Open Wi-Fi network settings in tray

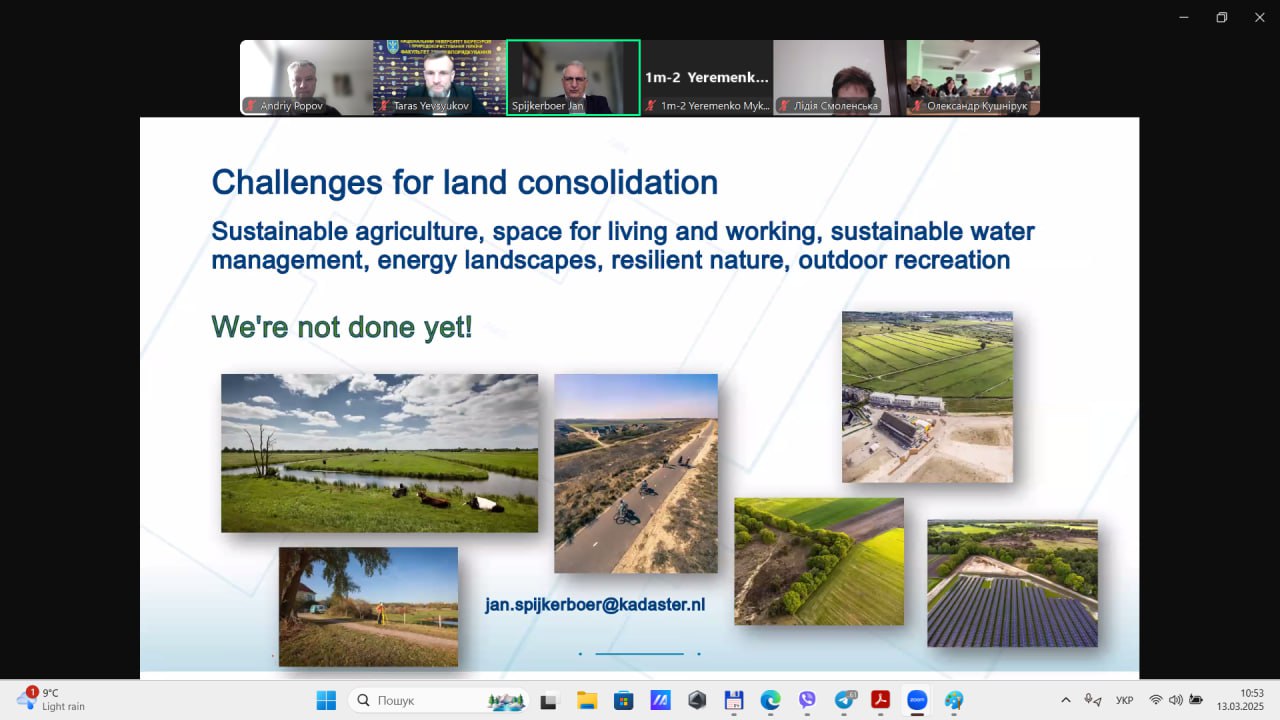[1156, 700]
